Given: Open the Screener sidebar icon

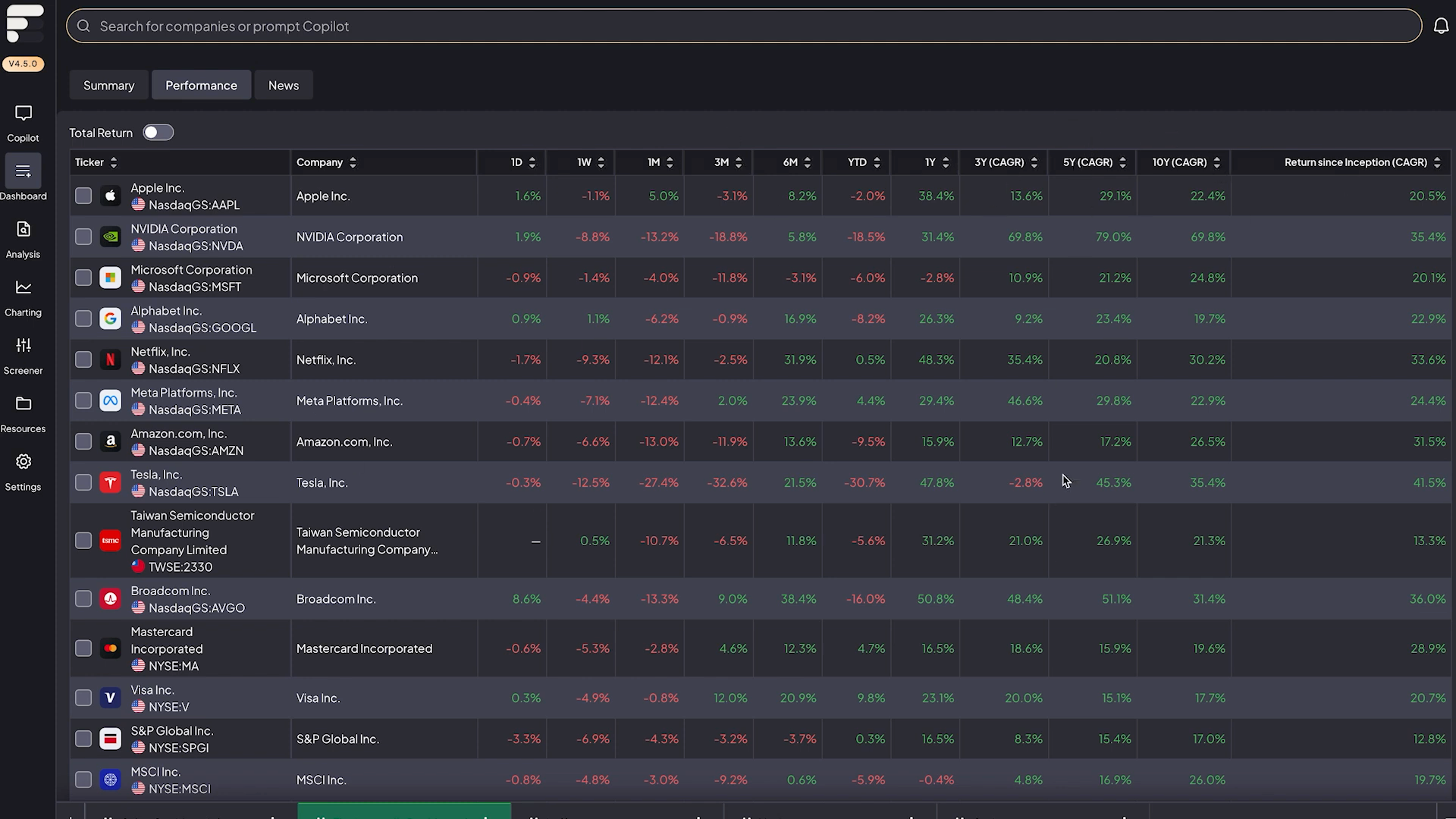Looking at the screenshot, I should (x=24, y=346).
